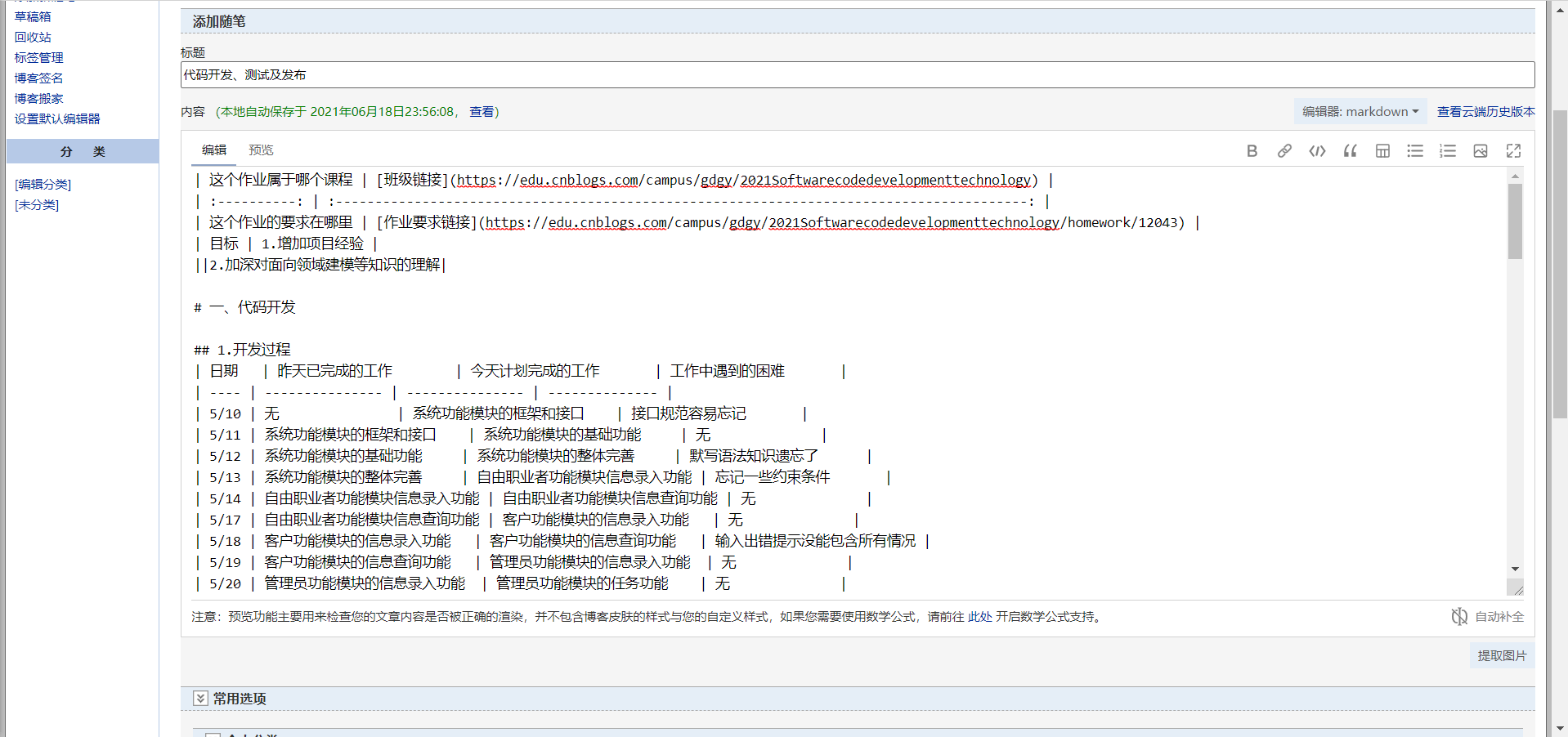Create an unordered bullet list
This screenshot has width=1568, height=737.
coord(1415,151)
